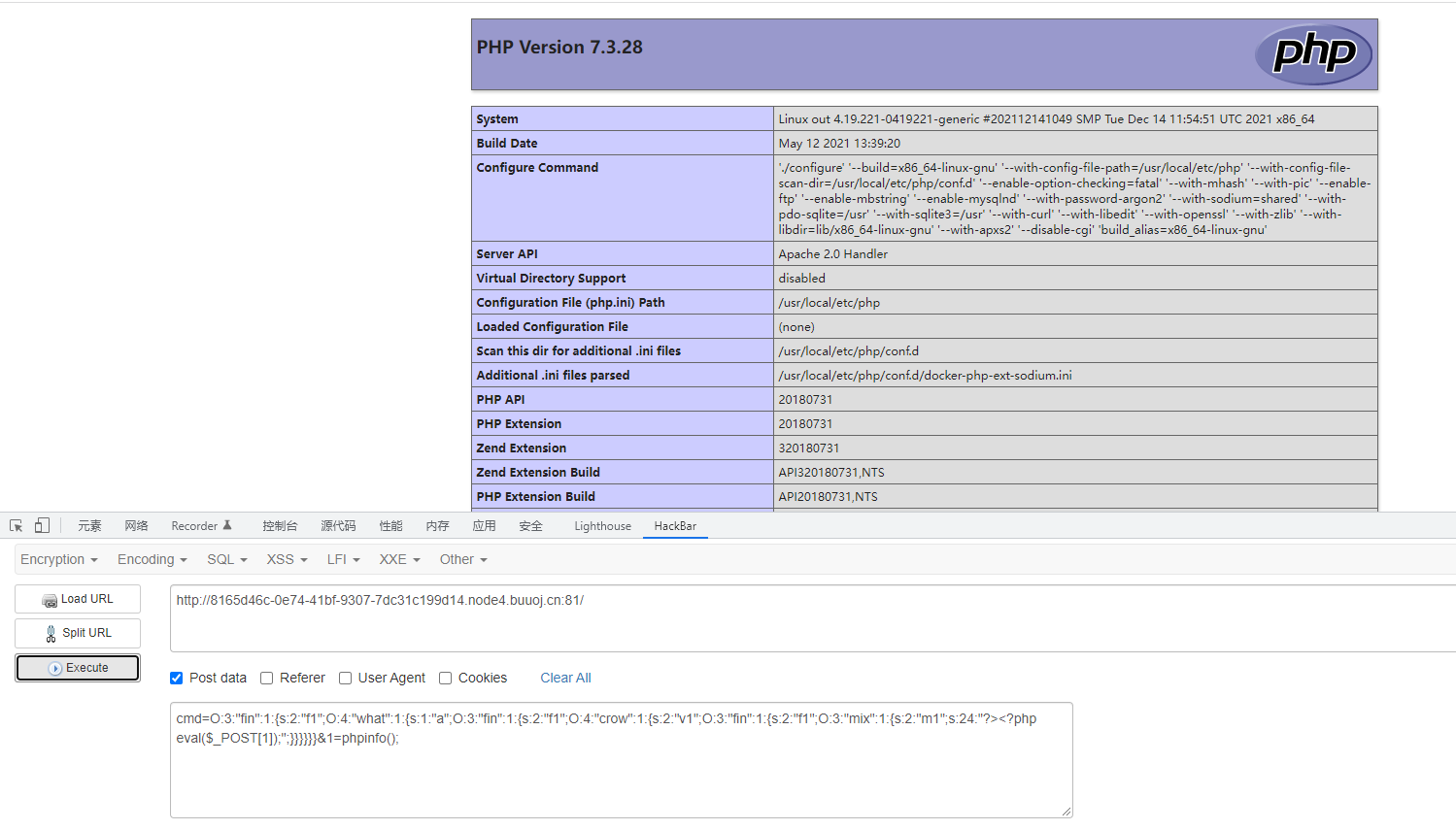Click the /usr/local/etc/php/conf.d value
This screenshot has height=830, width=1456.
pyautogui.click(x=848, y=350)
